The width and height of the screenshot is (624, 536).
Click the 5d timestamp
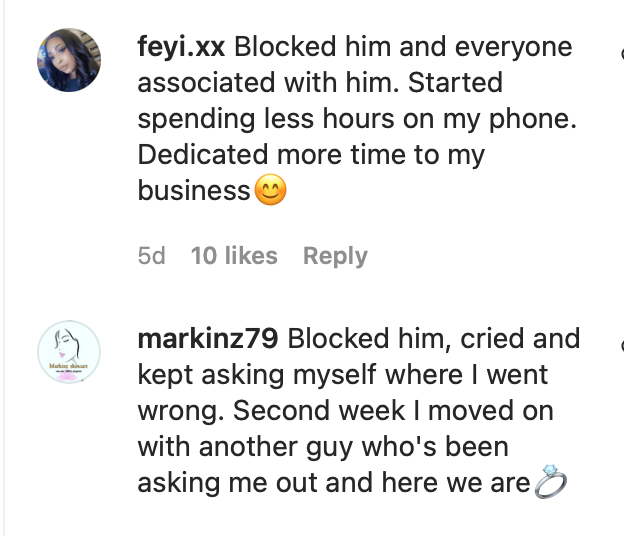click(x=151, y=255)
